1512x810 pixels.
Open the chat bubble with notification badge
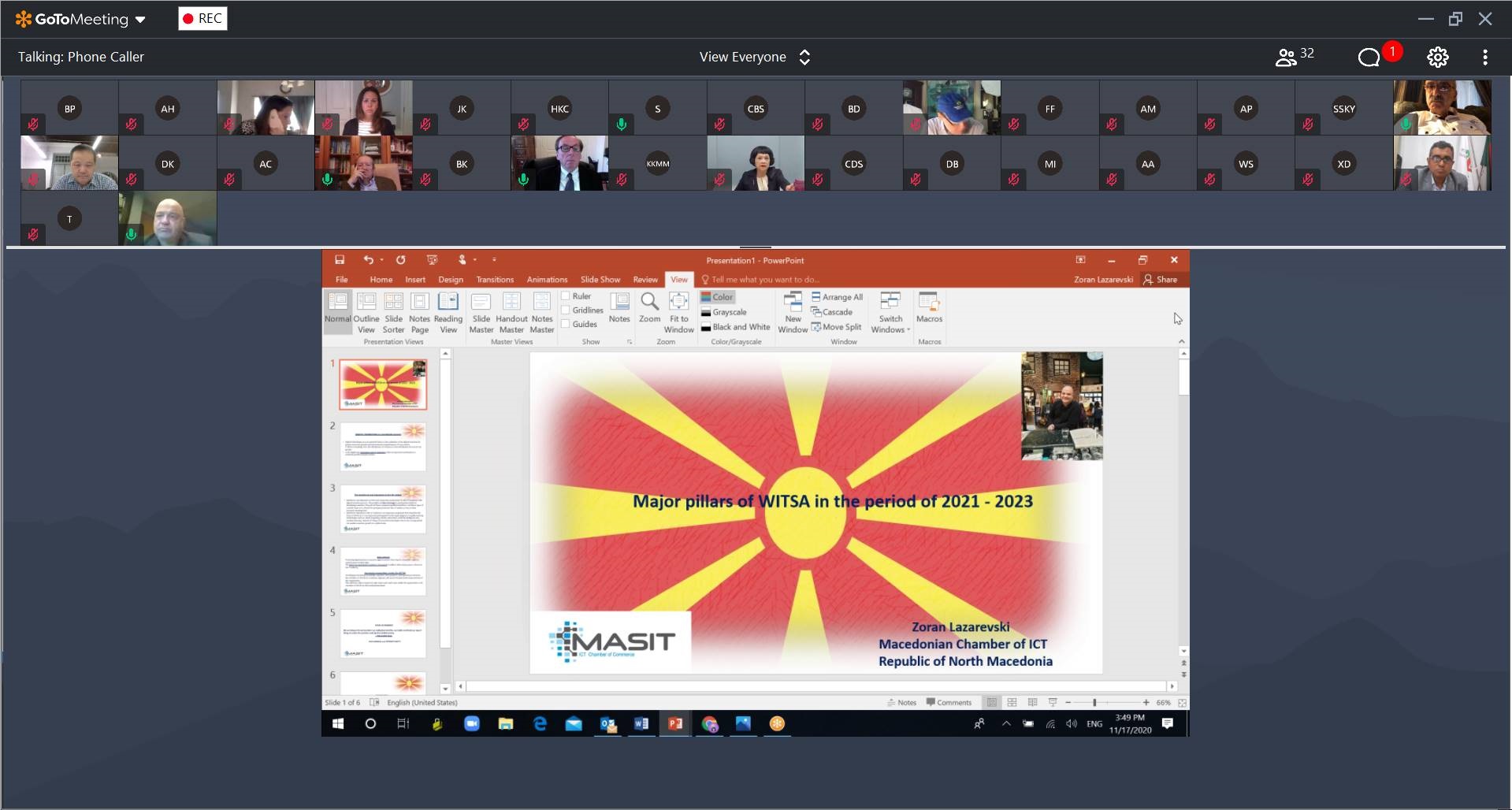pyautogui.click(x=1369, y=57)
